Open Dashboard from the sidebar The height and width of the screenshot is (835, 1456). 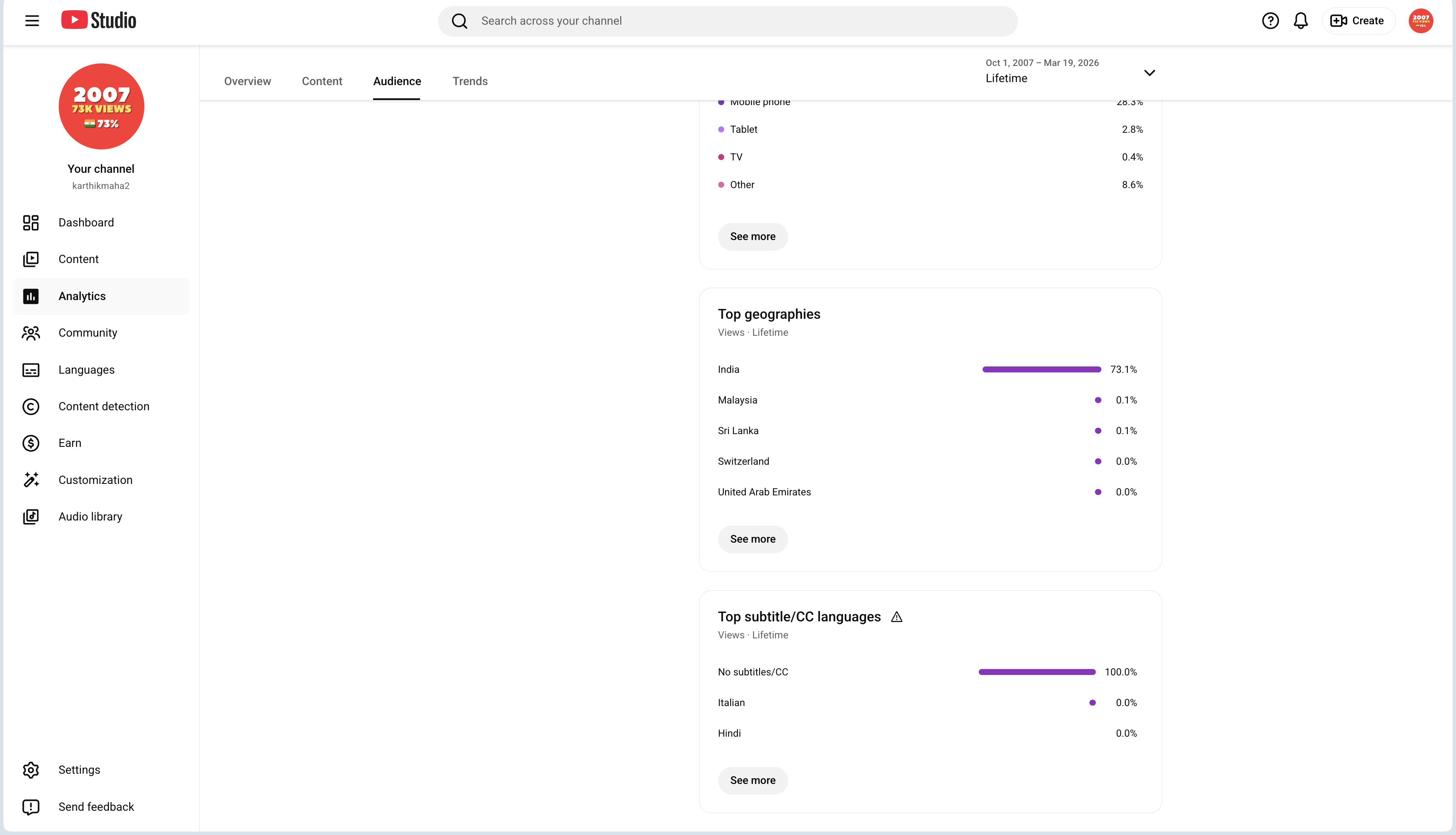(101, 223)
